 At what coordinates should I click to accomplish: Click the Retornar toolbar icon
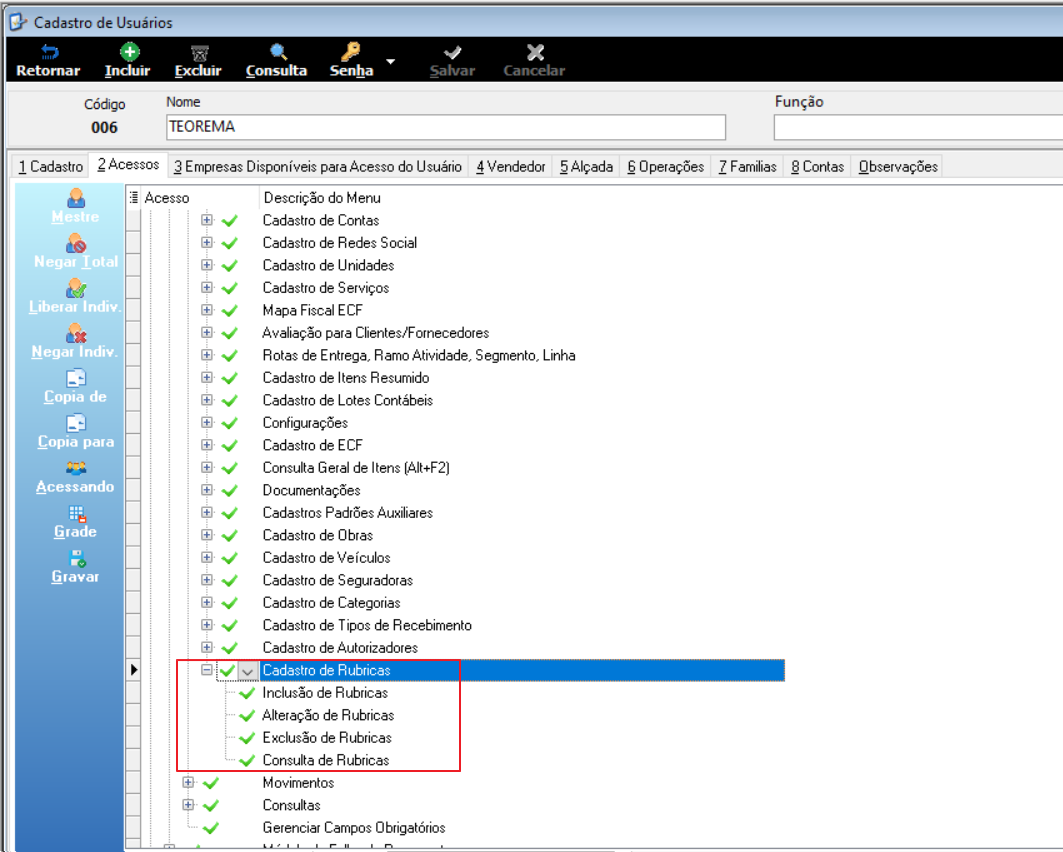point(49,52)
